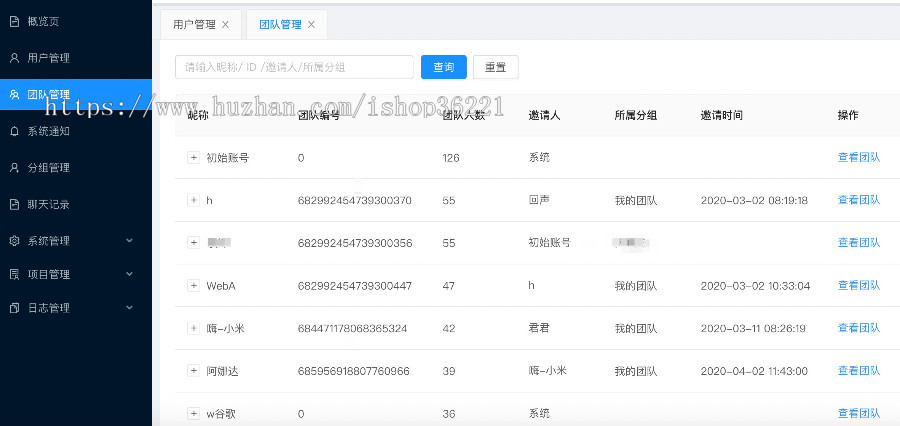The width and height of the screenshot is (900, 426).
Task: Close the 团队管理 tab with its X
Action: tap(311, 25)
